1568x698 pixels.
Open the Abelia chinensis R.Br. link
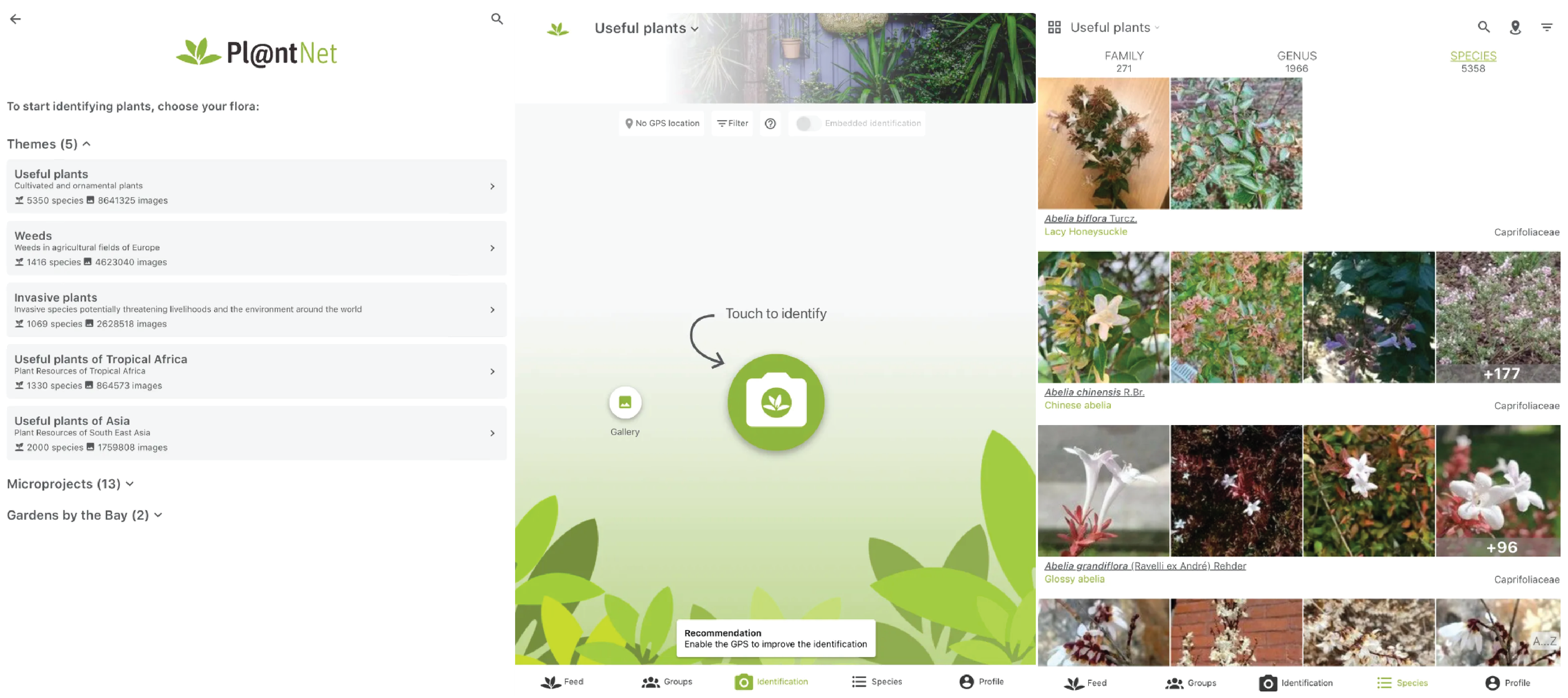coord(1094,392)
